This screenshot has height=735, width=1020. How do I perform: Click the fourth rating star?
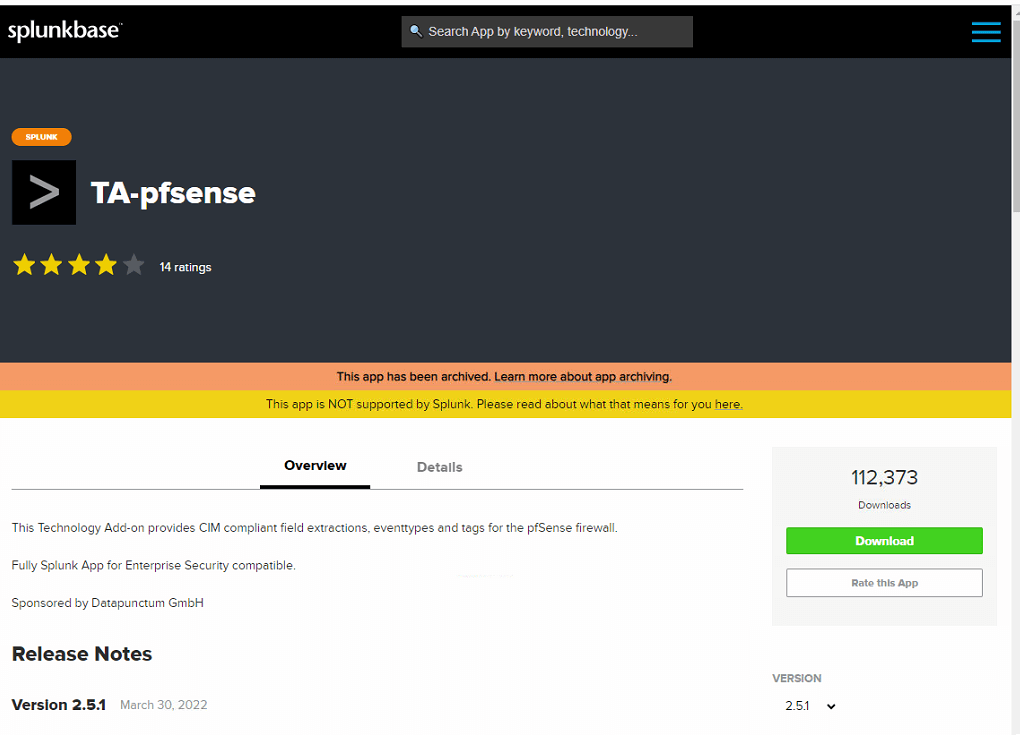click(x=106, y=265)
